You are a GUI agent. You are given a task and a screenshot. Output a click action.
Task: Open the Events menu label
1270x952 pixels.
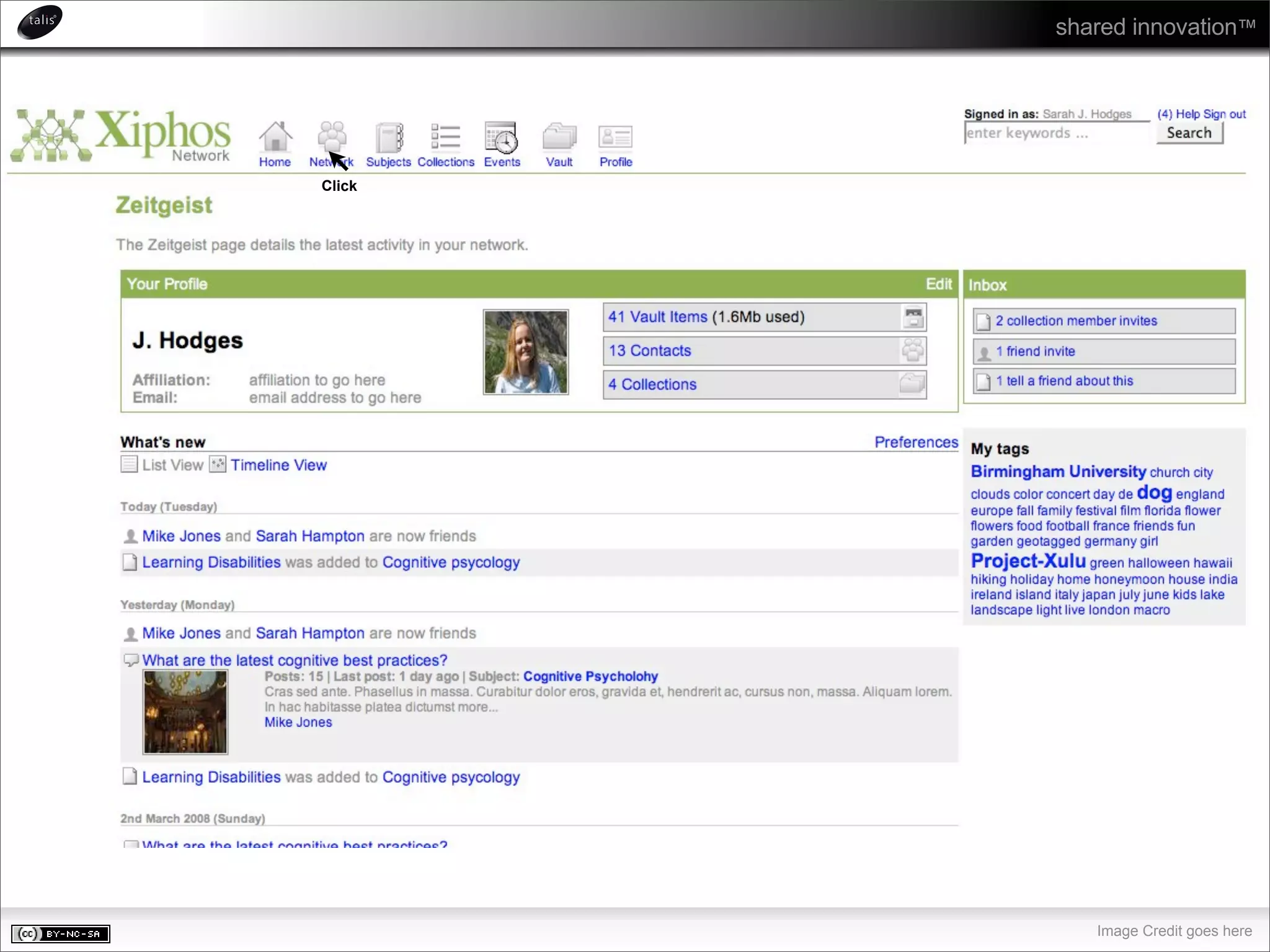coord(502,162)
